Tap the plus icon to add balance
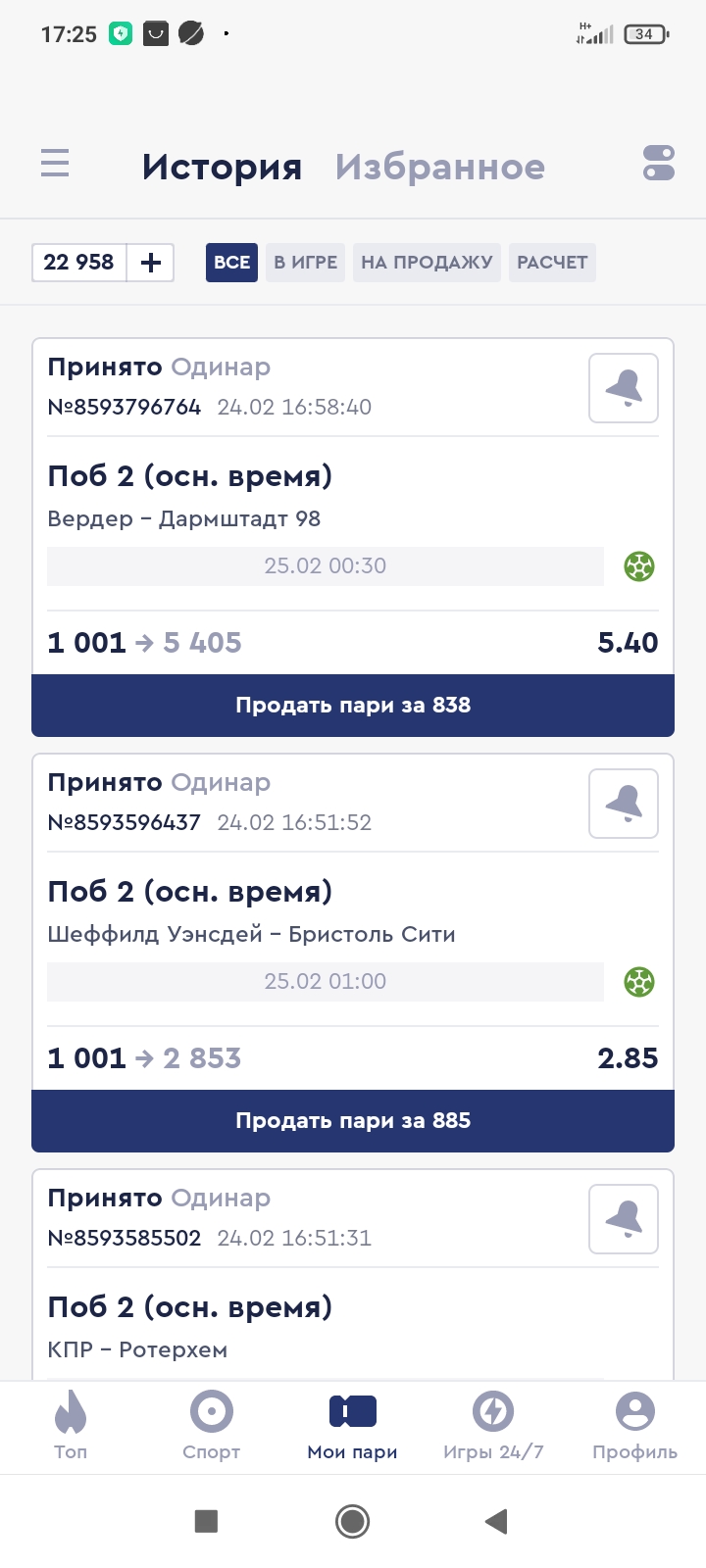 [x=151, y=263]
